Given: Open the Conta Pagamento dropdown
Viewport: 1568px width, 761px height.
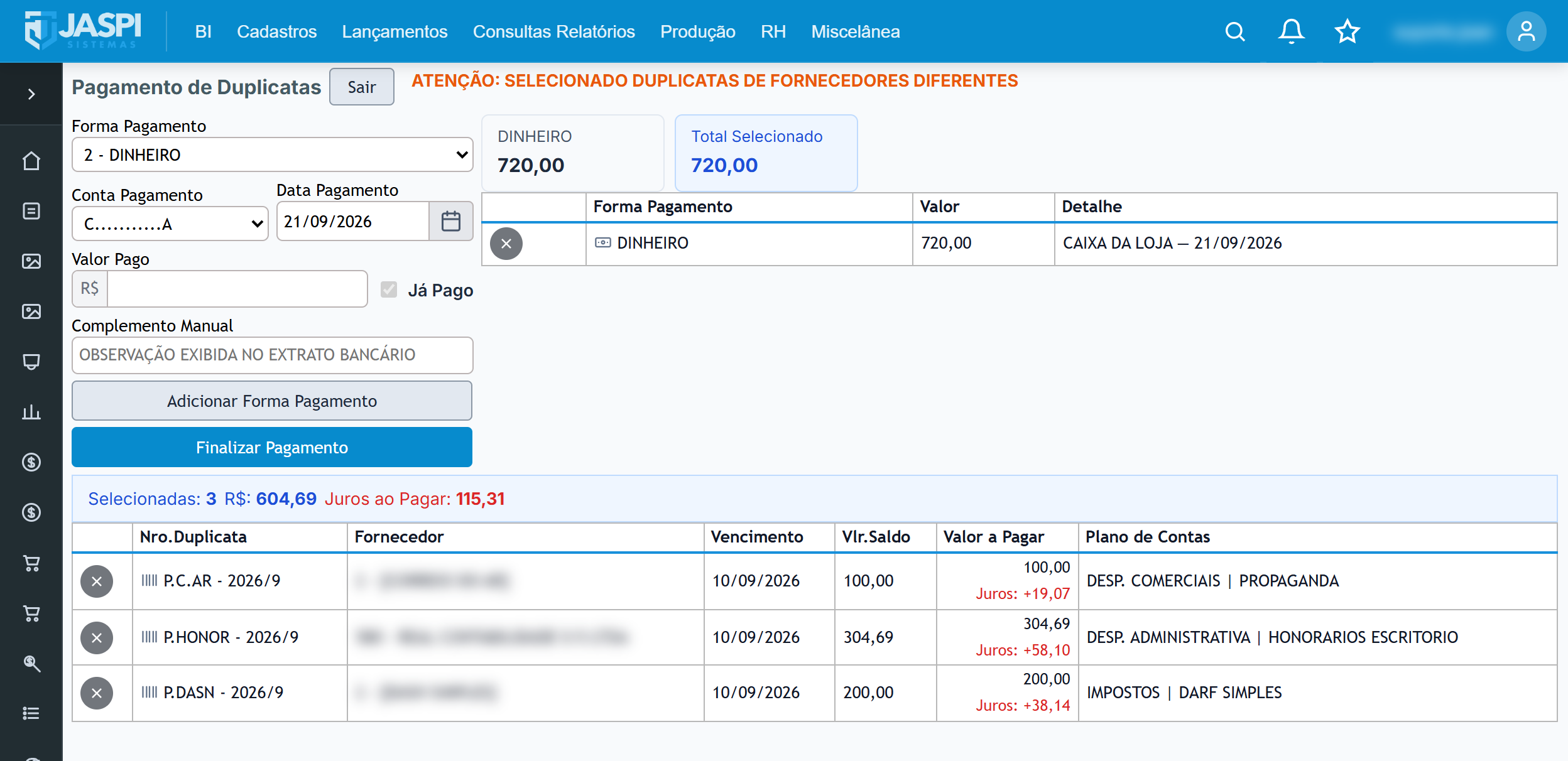Looking at the screenshot, I should [170, 224].
